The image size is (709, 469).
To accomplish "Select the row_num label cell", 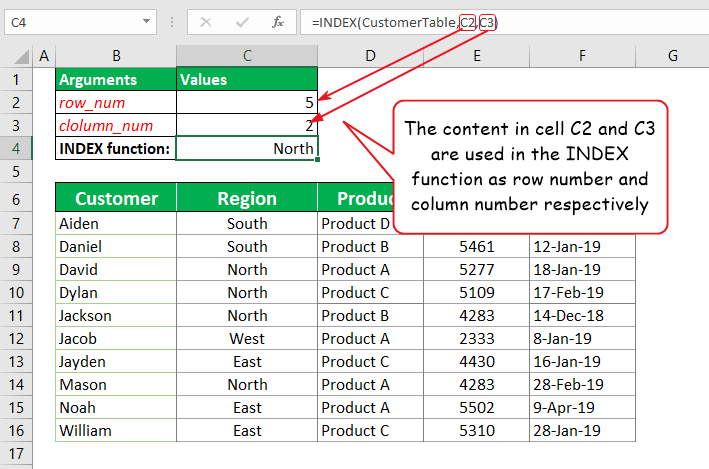I will [116, 102].
